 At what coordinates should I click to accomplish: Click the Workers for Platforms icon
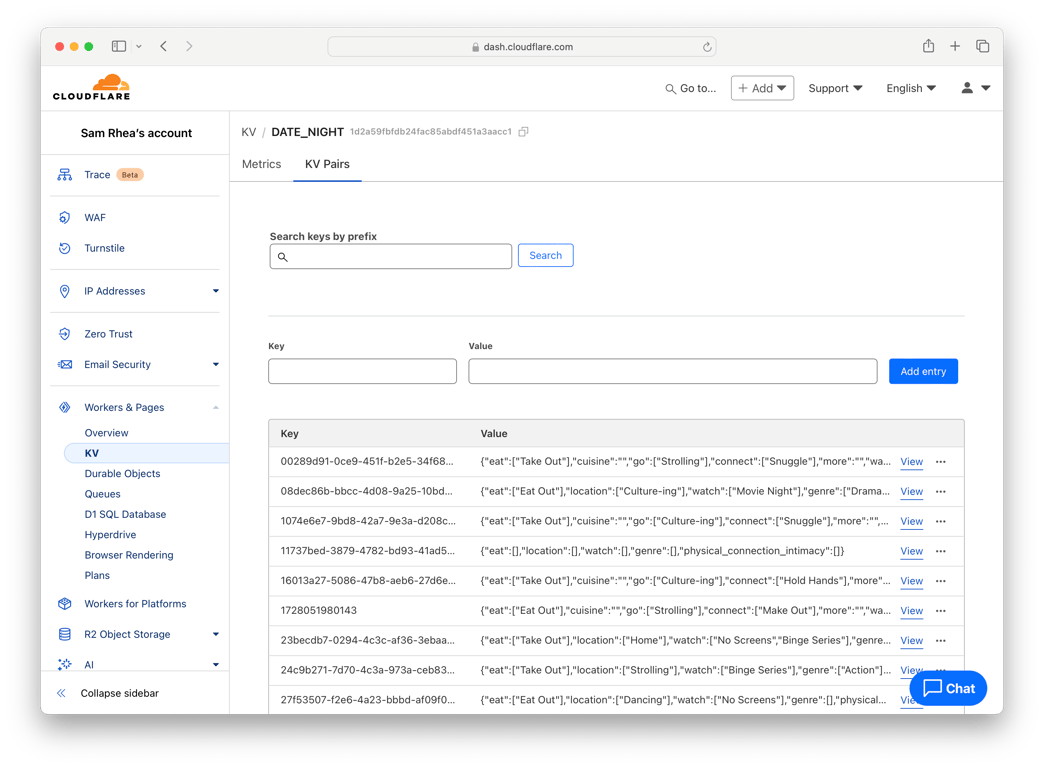65,603
